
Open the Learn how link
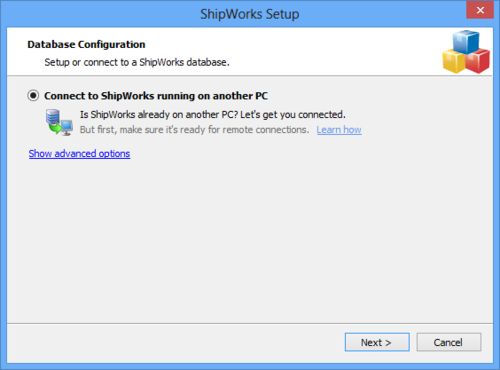339,130
